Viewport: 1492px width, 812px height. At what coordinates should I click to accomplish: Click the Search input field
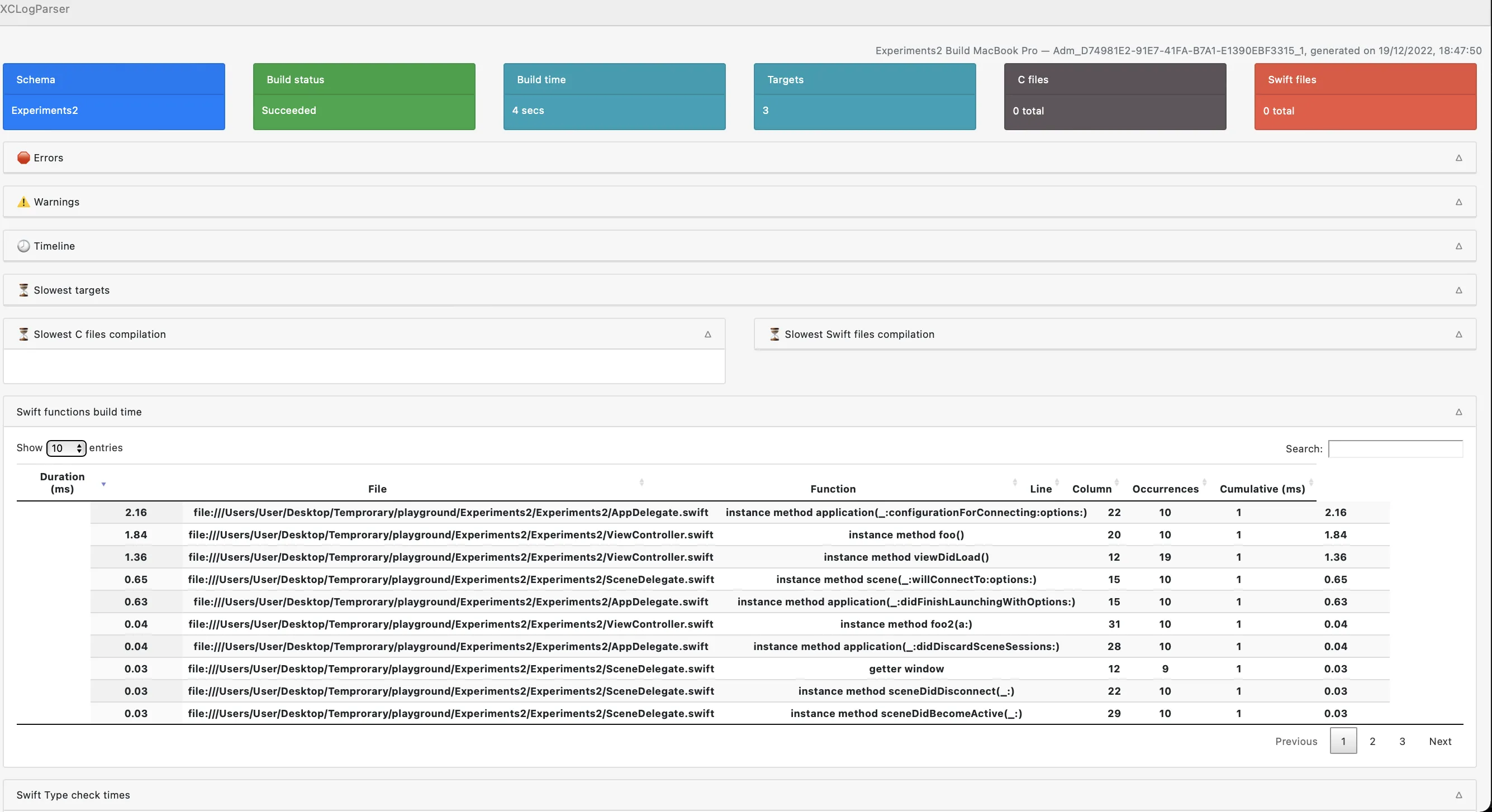[x=1395, y=449]
